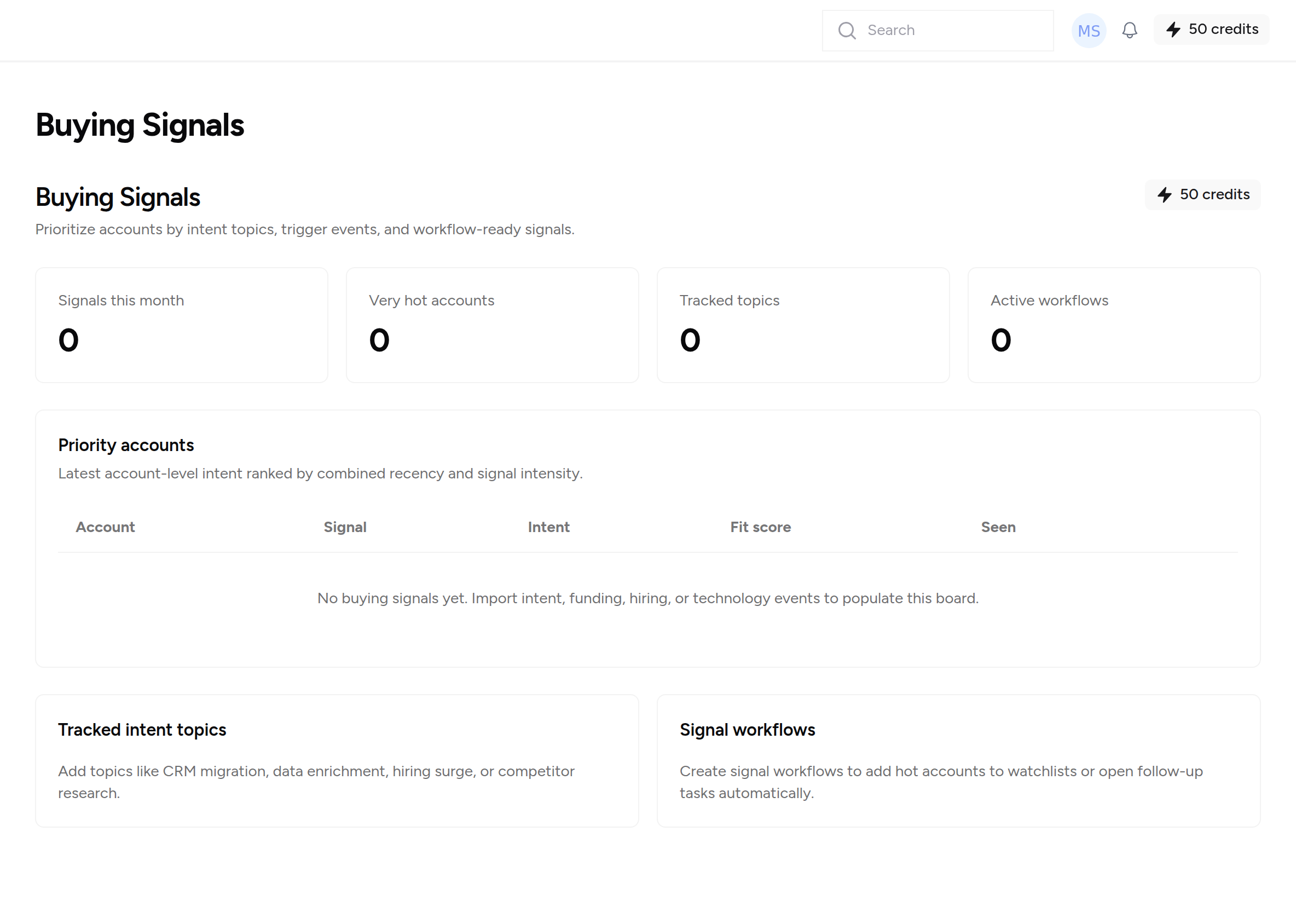Click 'Create signal workflows to add' text
The height and width of the screenshot is (924, 1296).
pyautogui.click(x=941, y=782)
